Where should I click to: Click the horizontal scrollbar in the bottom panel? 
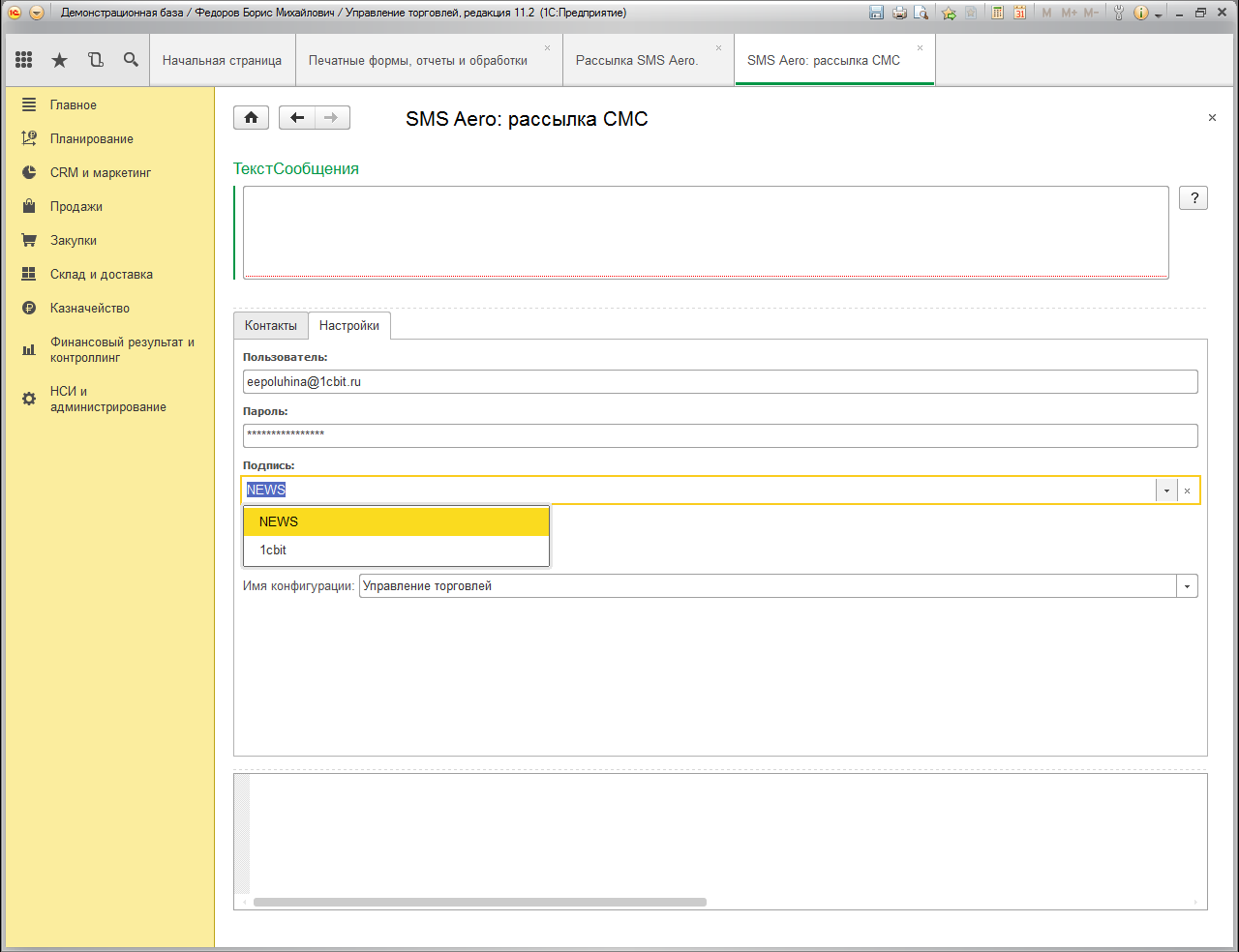pyautogui.click(x=480, y=902)
